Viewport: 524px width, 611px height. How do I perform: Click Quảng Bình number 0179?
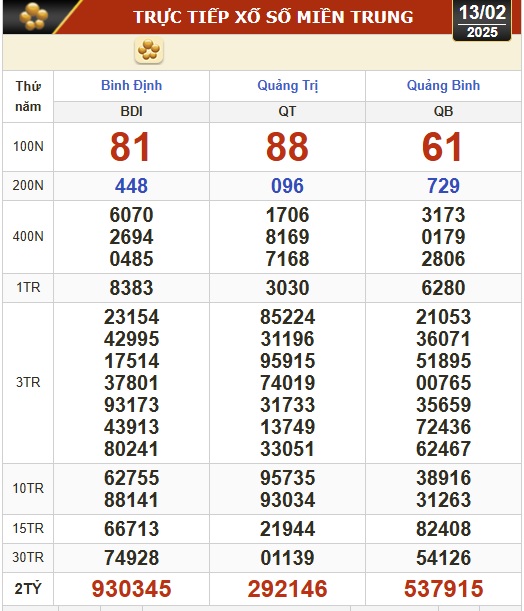pyautogui.click(x=443, y=237)
